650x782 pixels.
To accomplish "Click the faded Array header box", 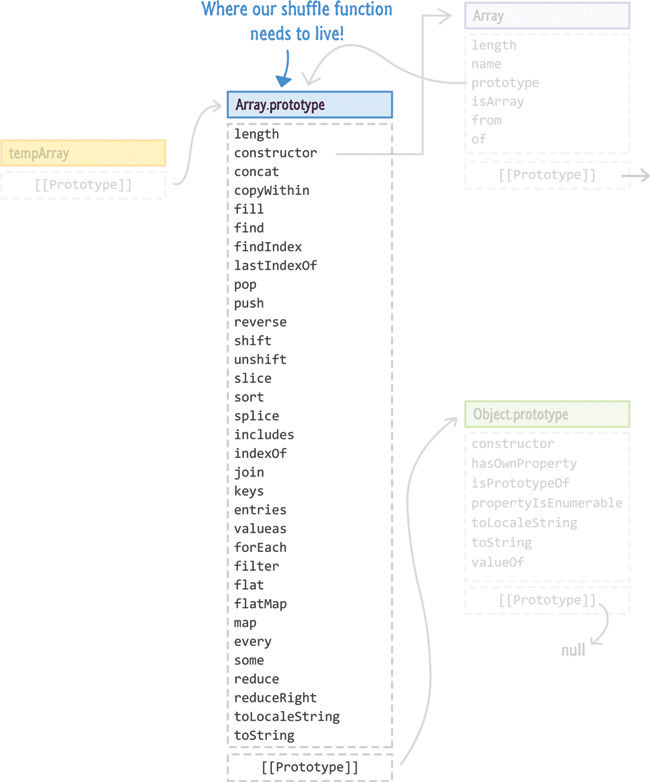I will (546, 16).
